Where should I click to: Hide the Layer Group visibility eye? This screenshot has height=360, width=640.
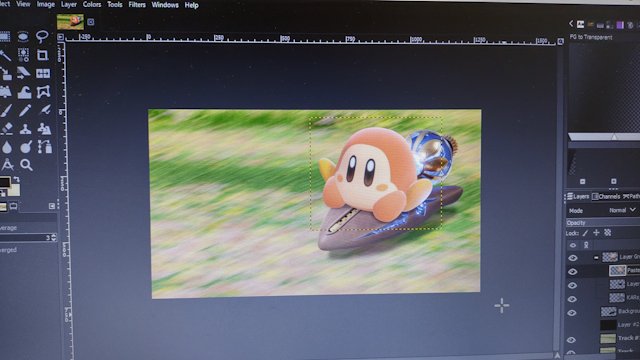[x=573, y=258]
